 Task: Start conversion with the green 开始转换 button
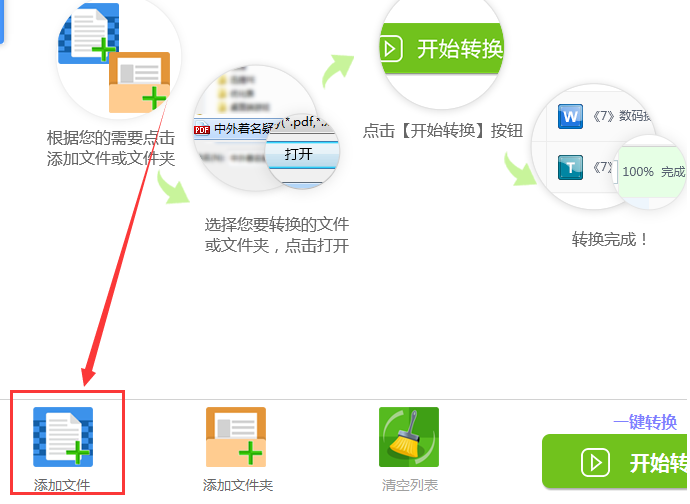[615, 461]
